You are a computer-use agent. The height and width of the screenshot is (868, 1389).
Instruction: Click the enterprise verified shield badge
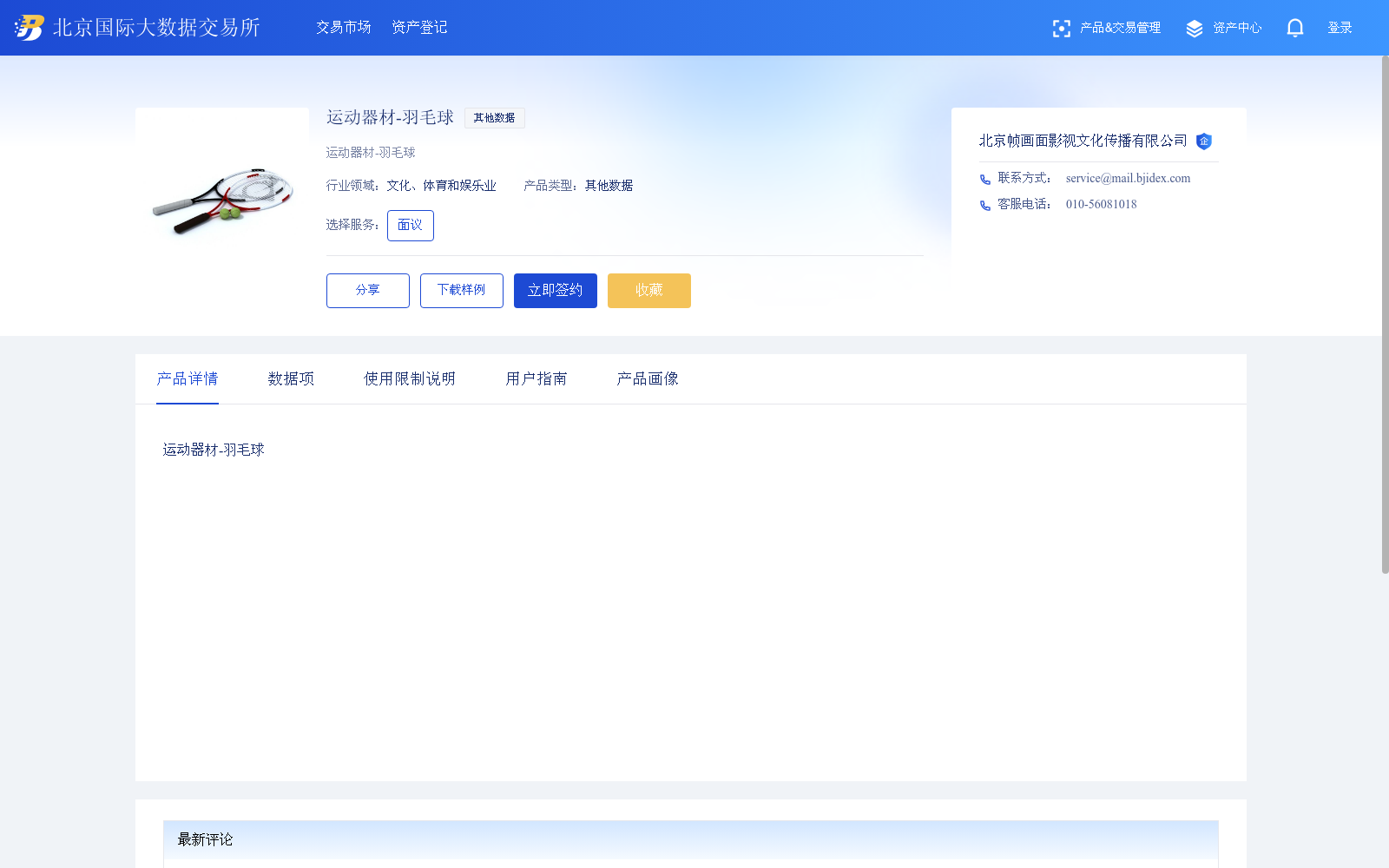click(x=1204, y=141)
